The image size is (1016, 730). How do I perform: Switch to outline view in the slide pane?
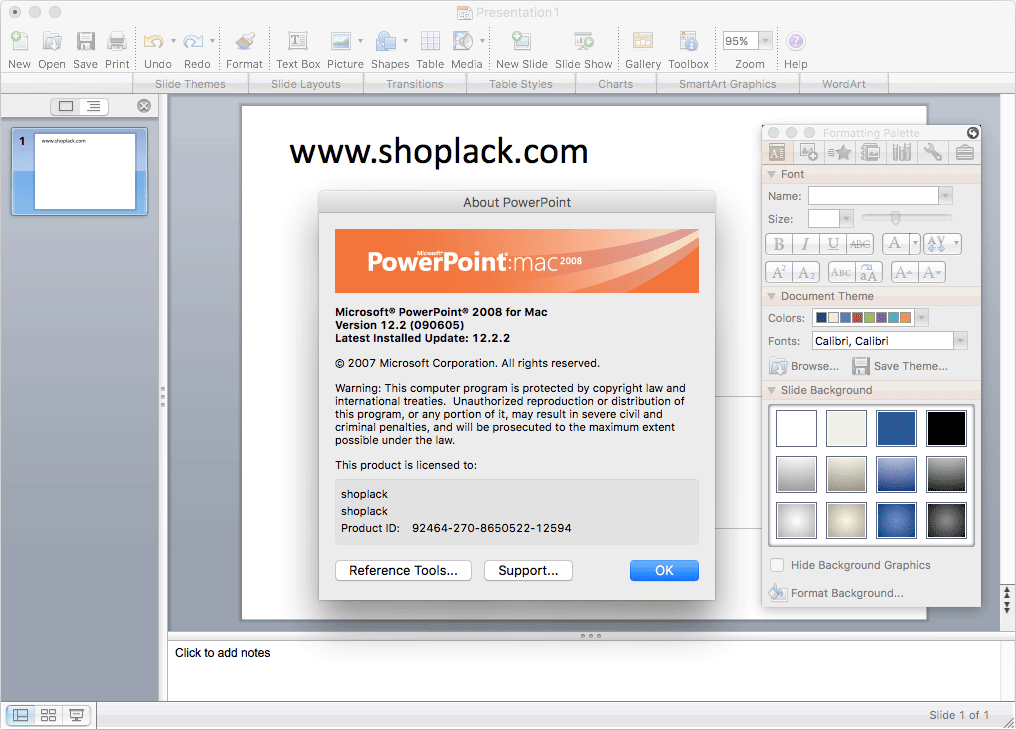pyautogui.click(x=94, y=106)
